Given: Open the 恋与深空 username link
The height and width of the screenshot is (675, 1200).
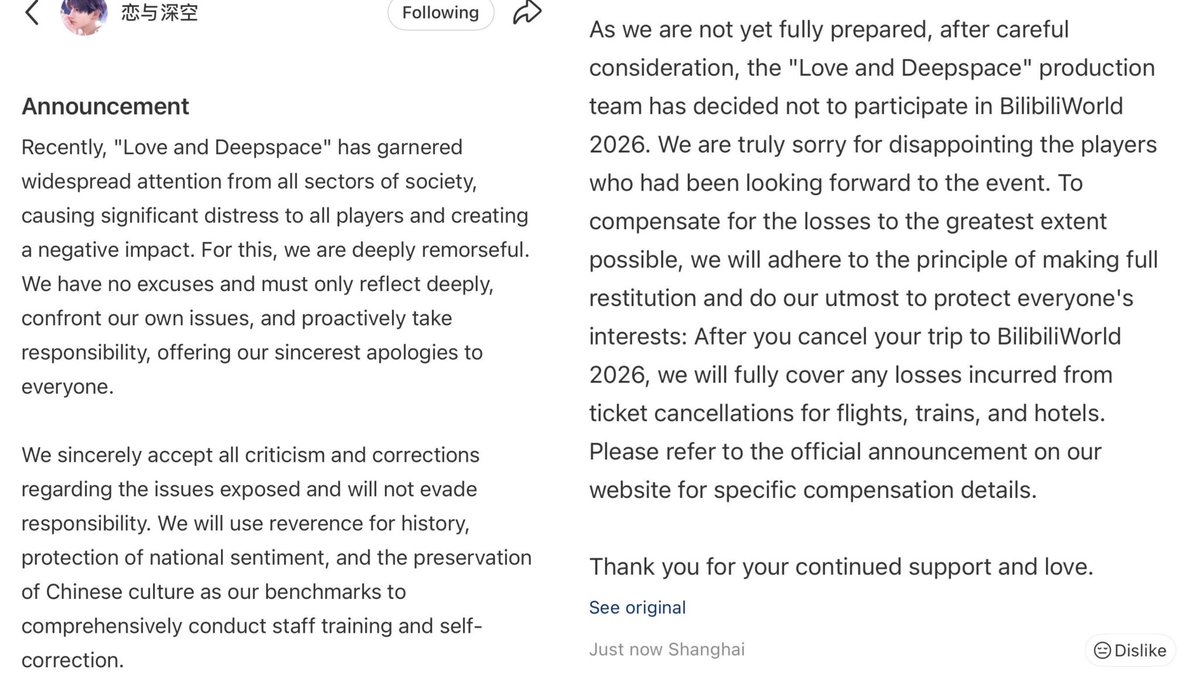Looking at the screenshot, I should [x=159, y=14].
